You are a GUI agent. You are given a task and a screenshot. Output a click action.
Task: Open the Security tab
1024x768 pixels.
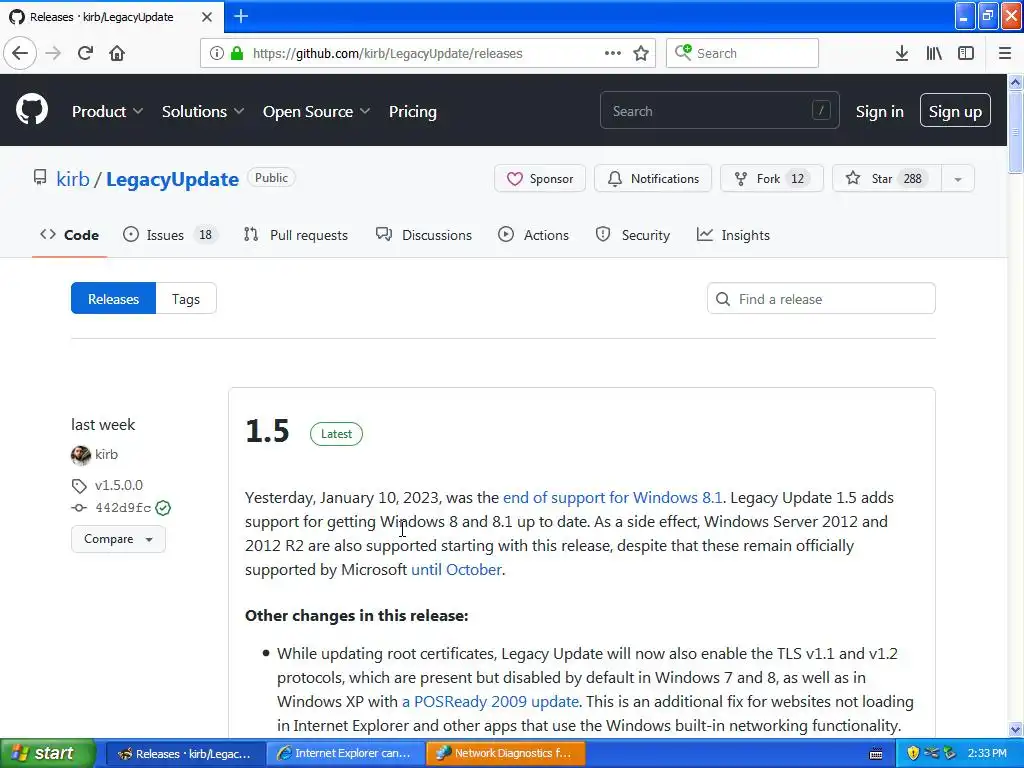632,235
